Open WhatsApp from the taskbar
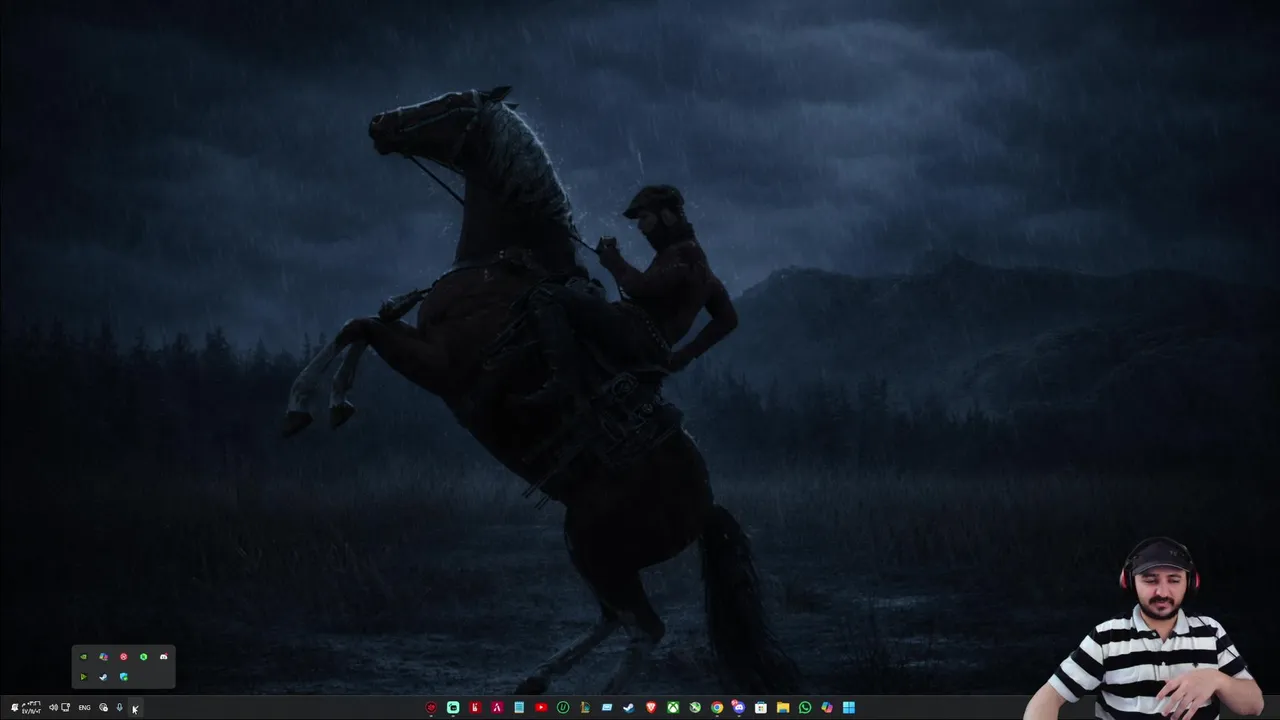 click(805, 707)
